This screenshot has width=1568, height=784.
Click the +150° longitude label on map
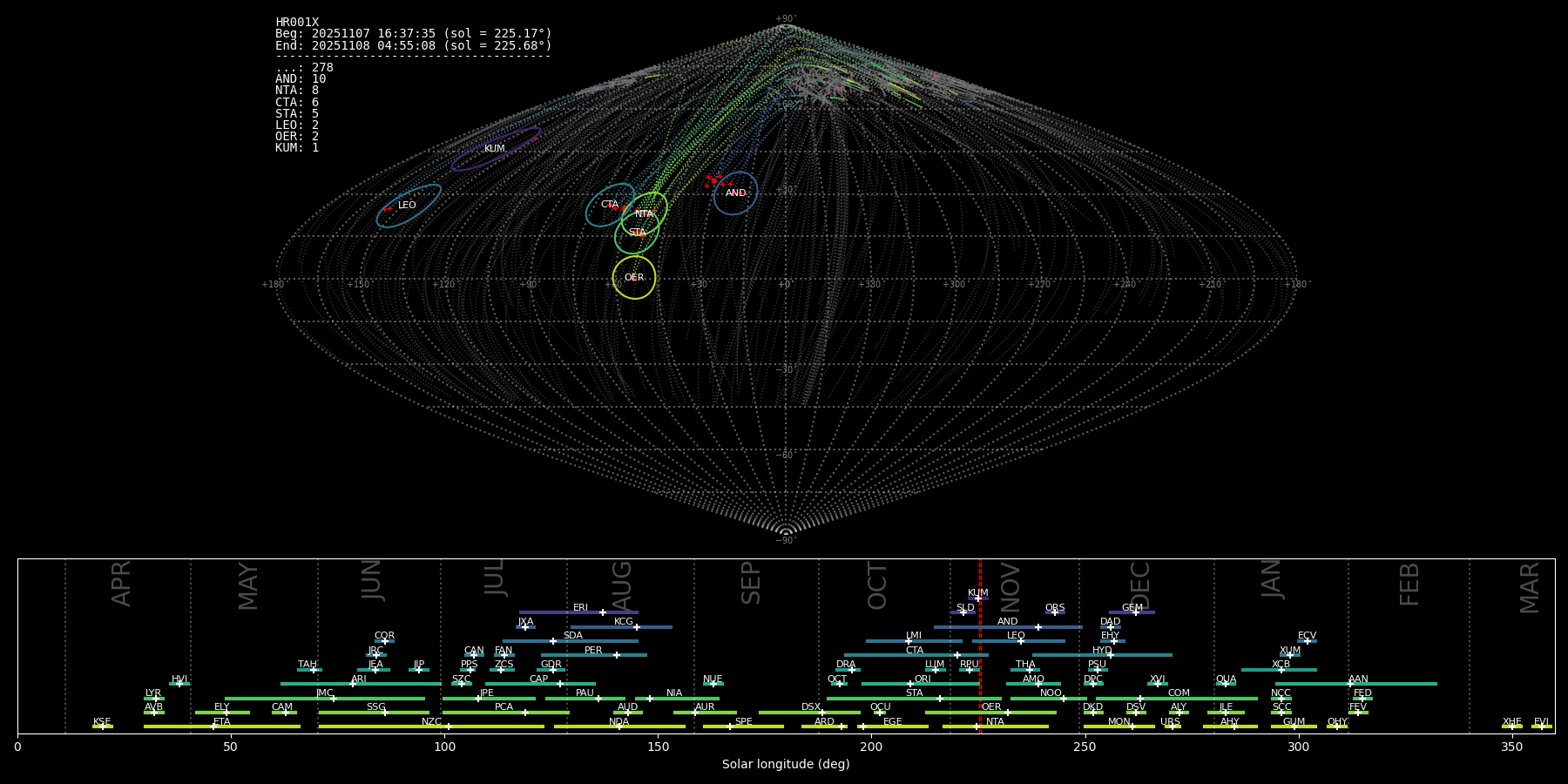click(358, 285)
